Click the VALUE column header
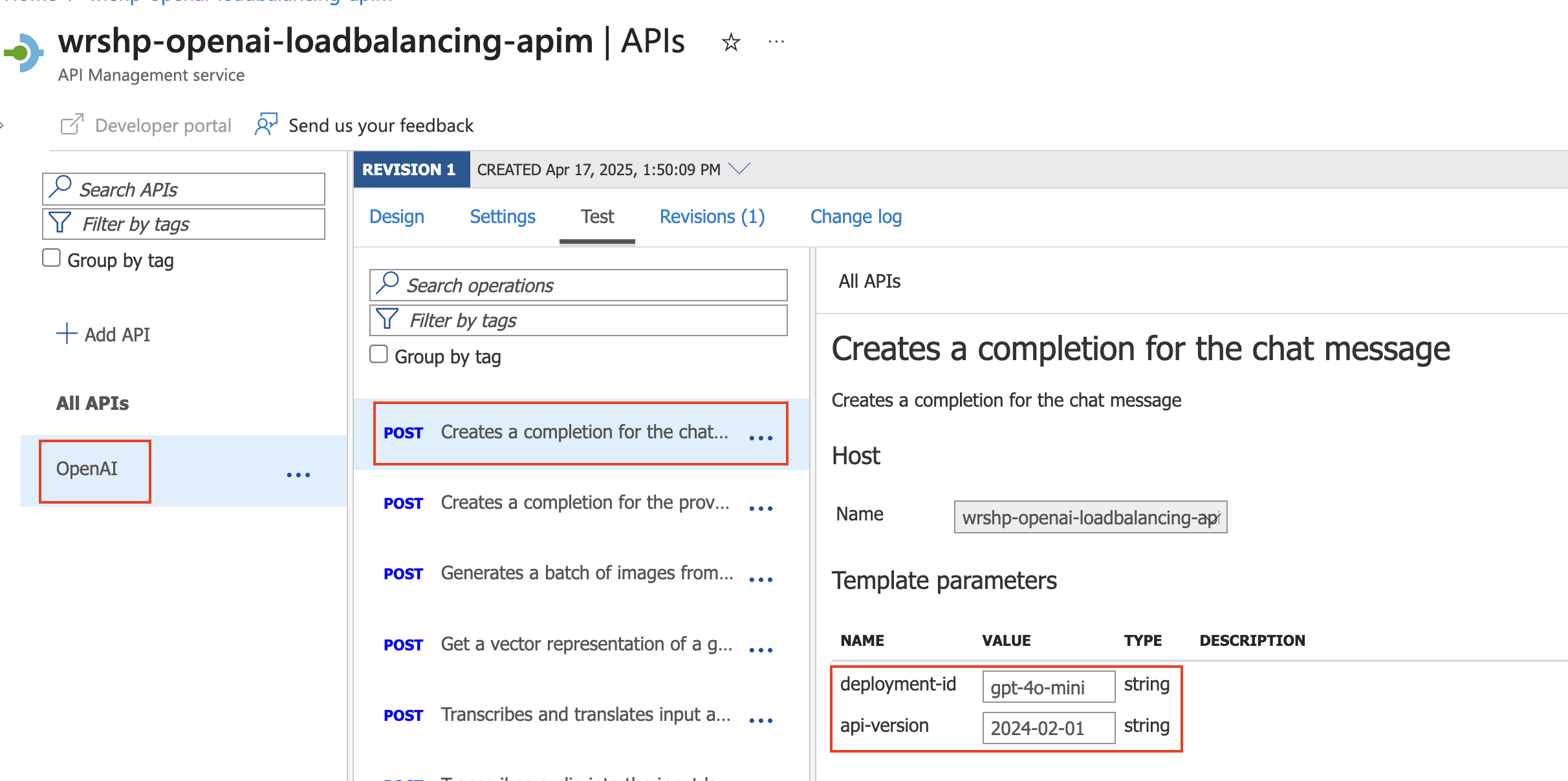The width and height of the screenshot is (1568, 781). [x=1007, y=641]
